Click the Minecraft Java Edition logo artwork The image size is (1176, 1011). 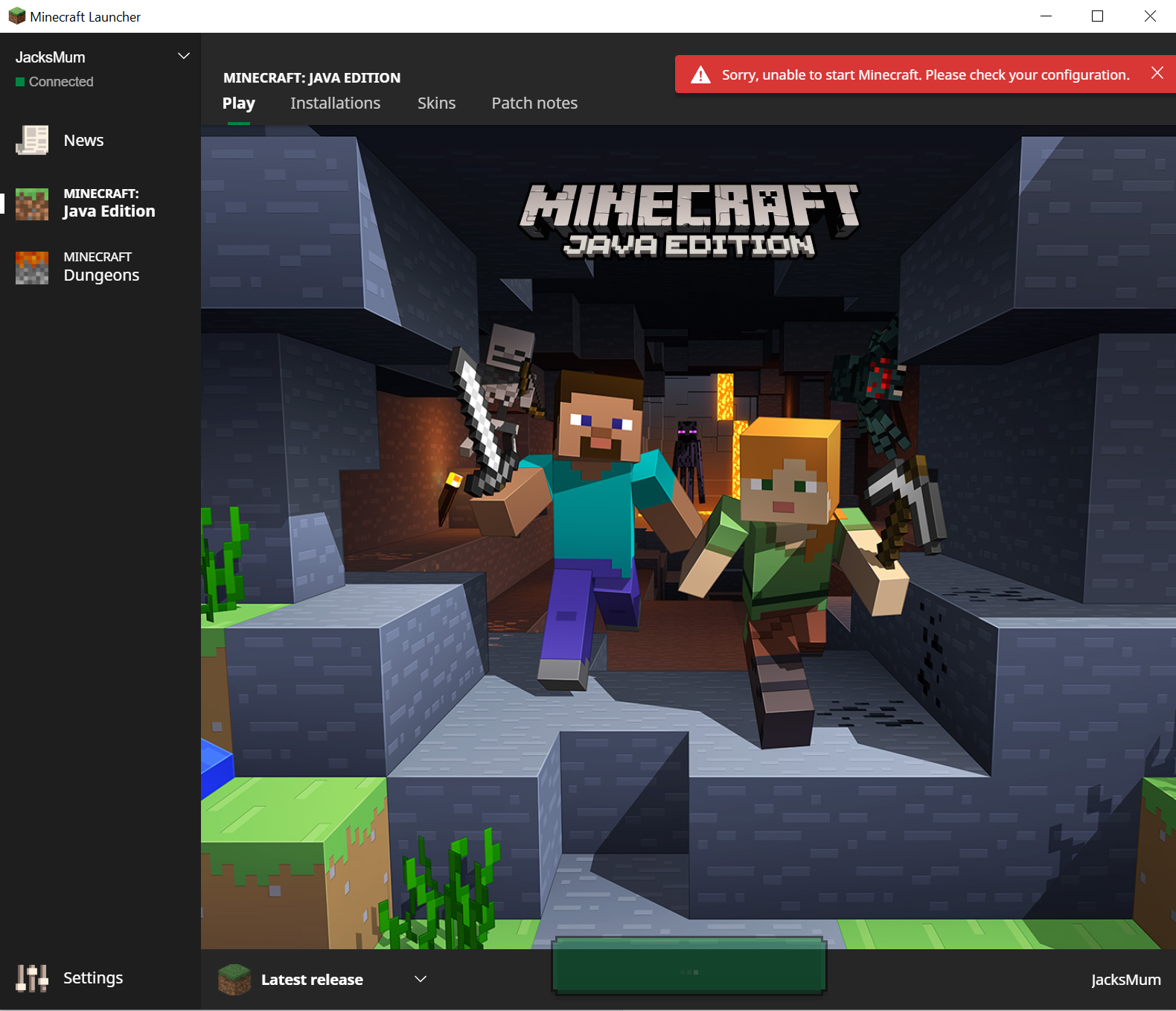pyautogui.click(x=688, y=220)
